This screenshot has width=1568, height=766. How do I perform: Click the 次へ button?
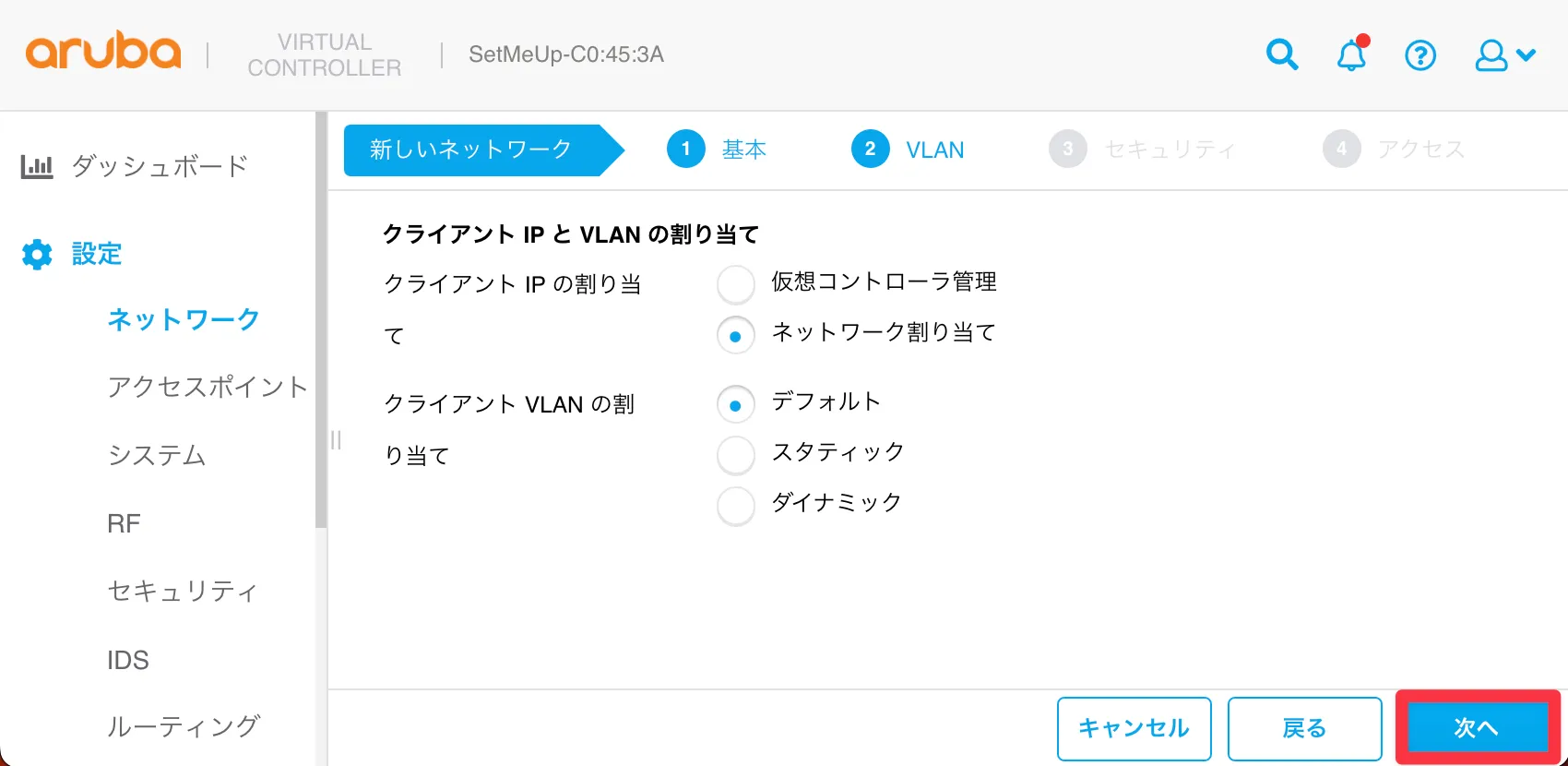[1477, 728]
